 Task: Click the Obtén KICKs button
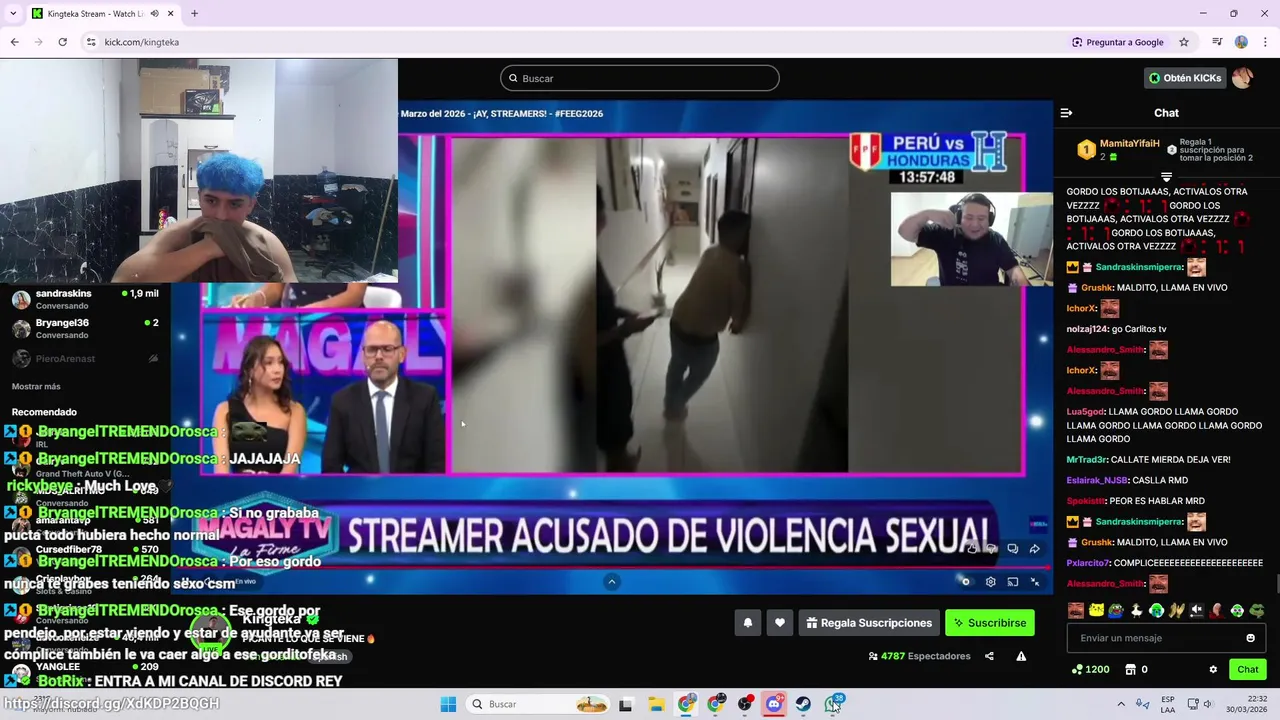tap(1185, 78)
